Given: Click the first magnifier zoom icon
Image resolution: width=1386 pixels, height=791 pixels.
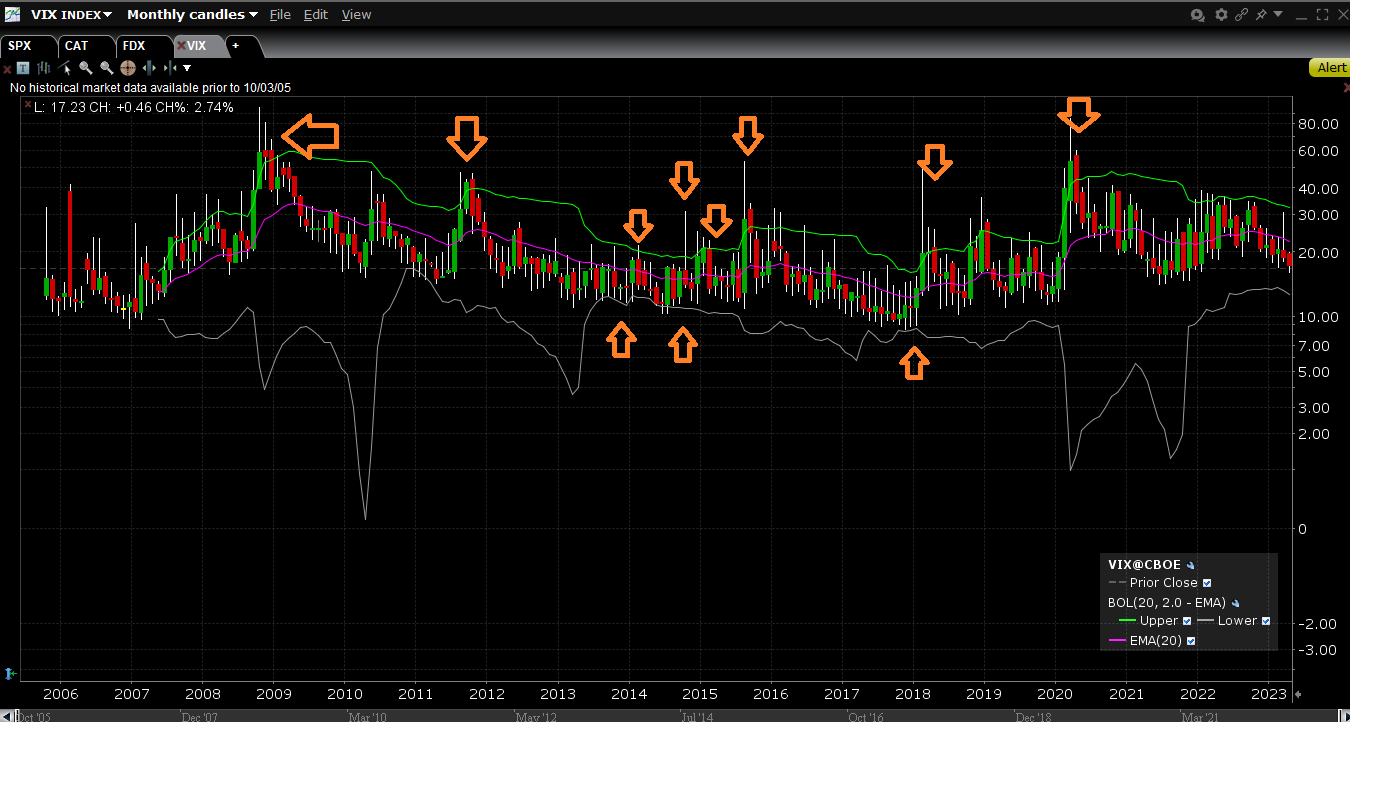Looking at the screenshot, I should 86,68.
